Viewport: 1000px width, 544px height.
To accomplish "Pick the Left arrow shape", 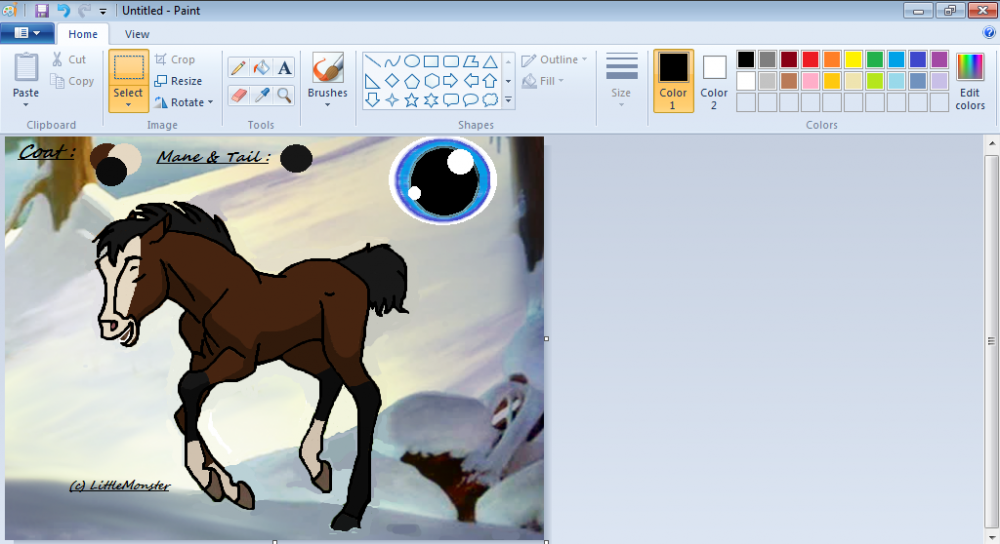I will pos(471,81).
